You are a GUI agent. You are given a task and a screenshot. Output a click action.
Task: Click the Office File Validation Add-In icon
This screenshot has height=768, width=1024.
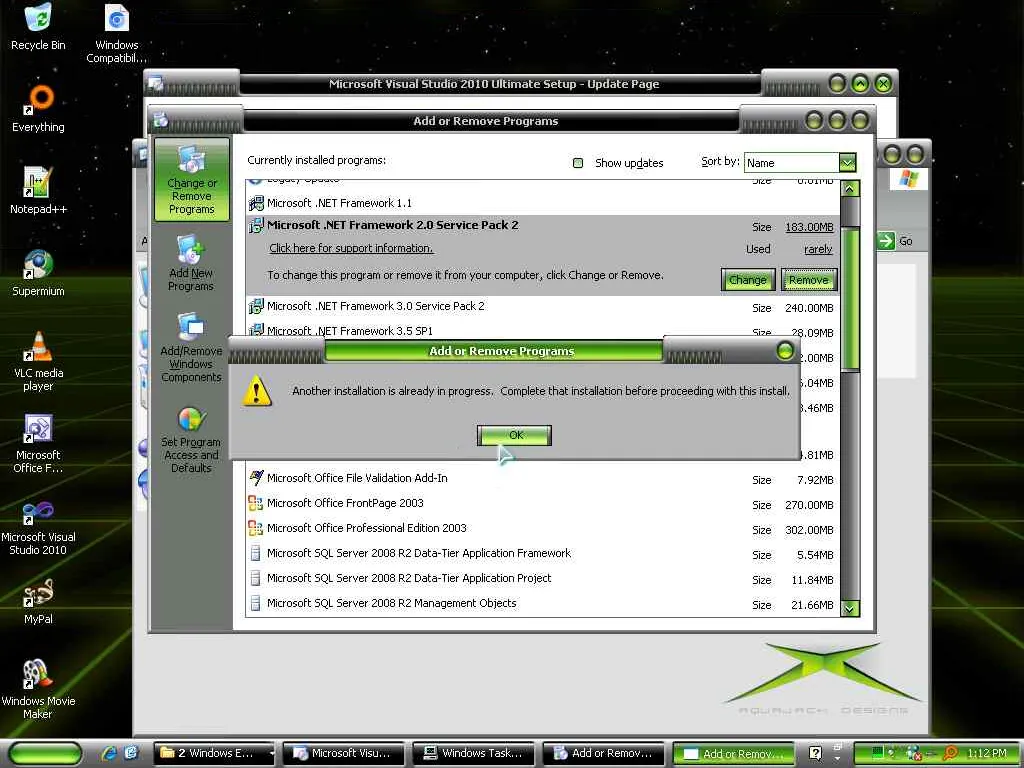(x=256, y=478)
